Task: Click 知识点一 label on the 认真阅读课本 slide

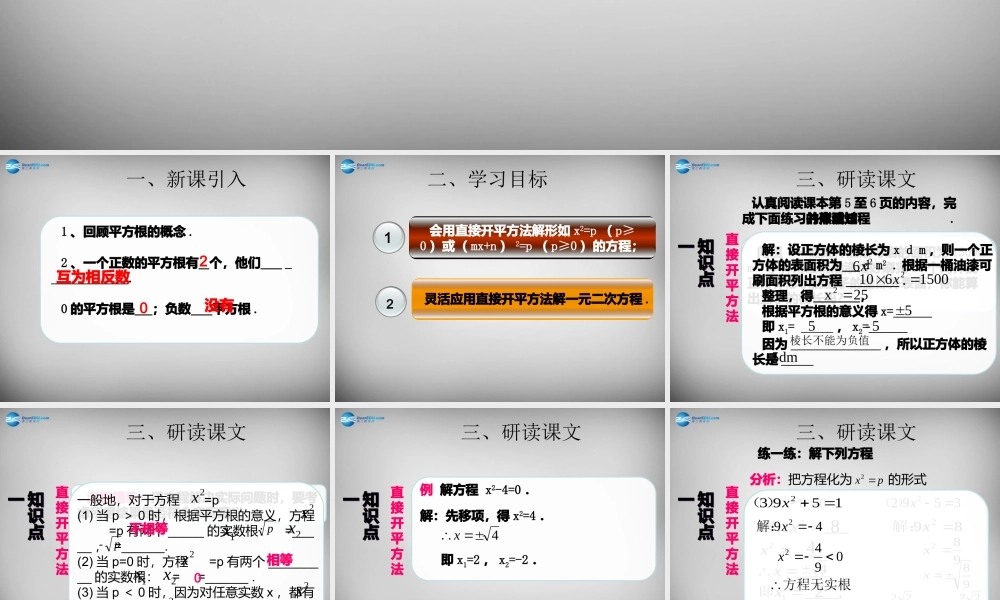Action: tap(698, 263)
